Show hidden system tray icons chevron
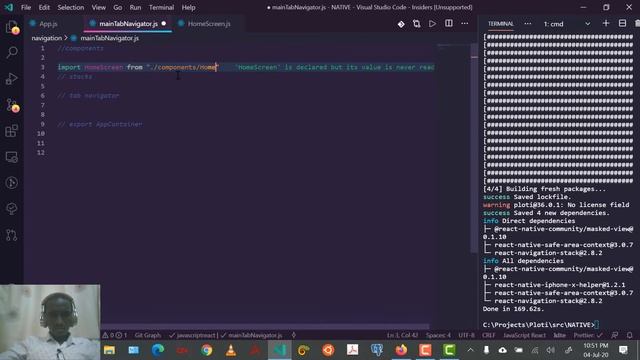Image resolution: width=640 pixels, height=360 pixels. [x=470, y=350]
